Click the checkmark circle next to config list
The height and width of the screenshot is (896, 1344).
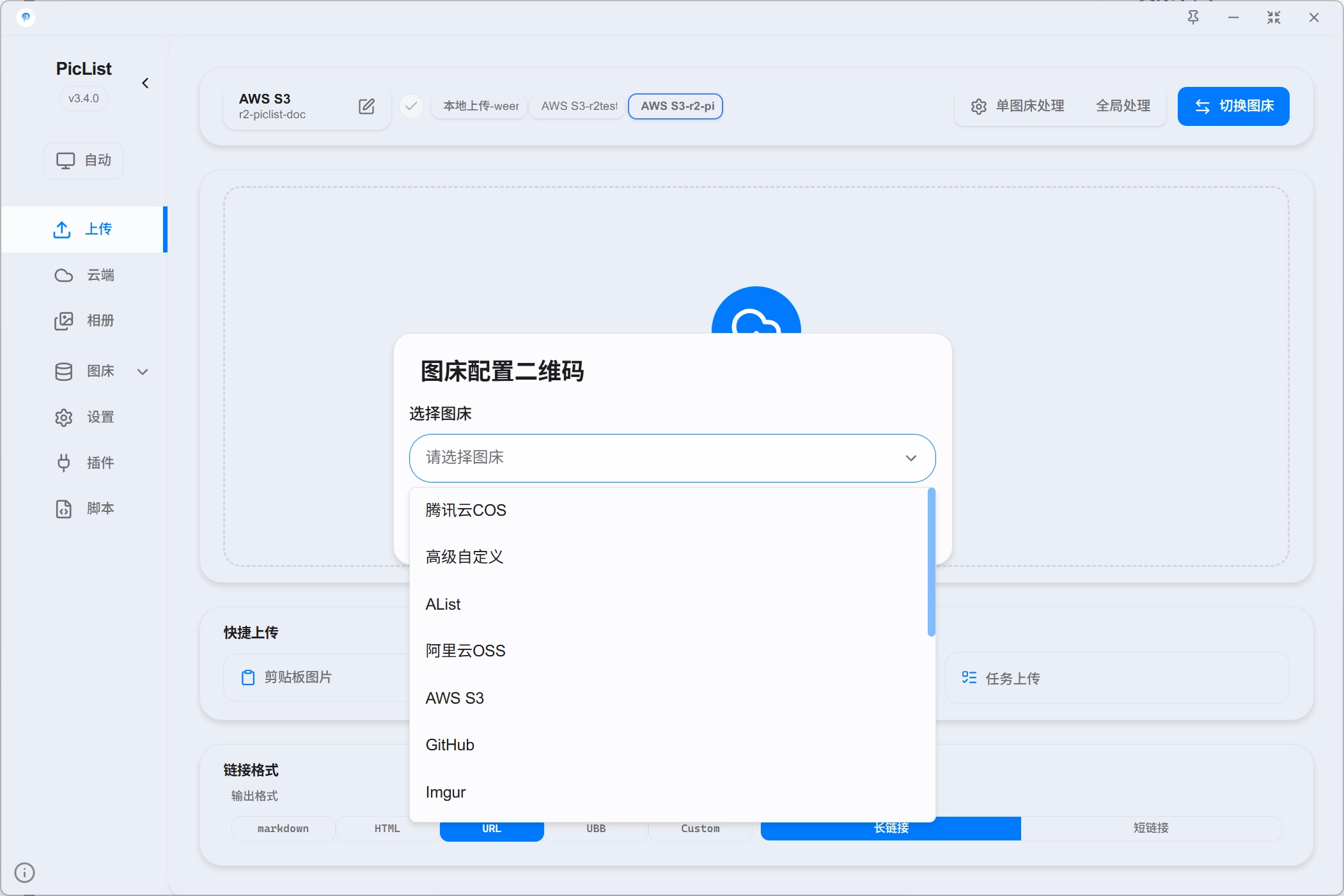coord(411,106)
